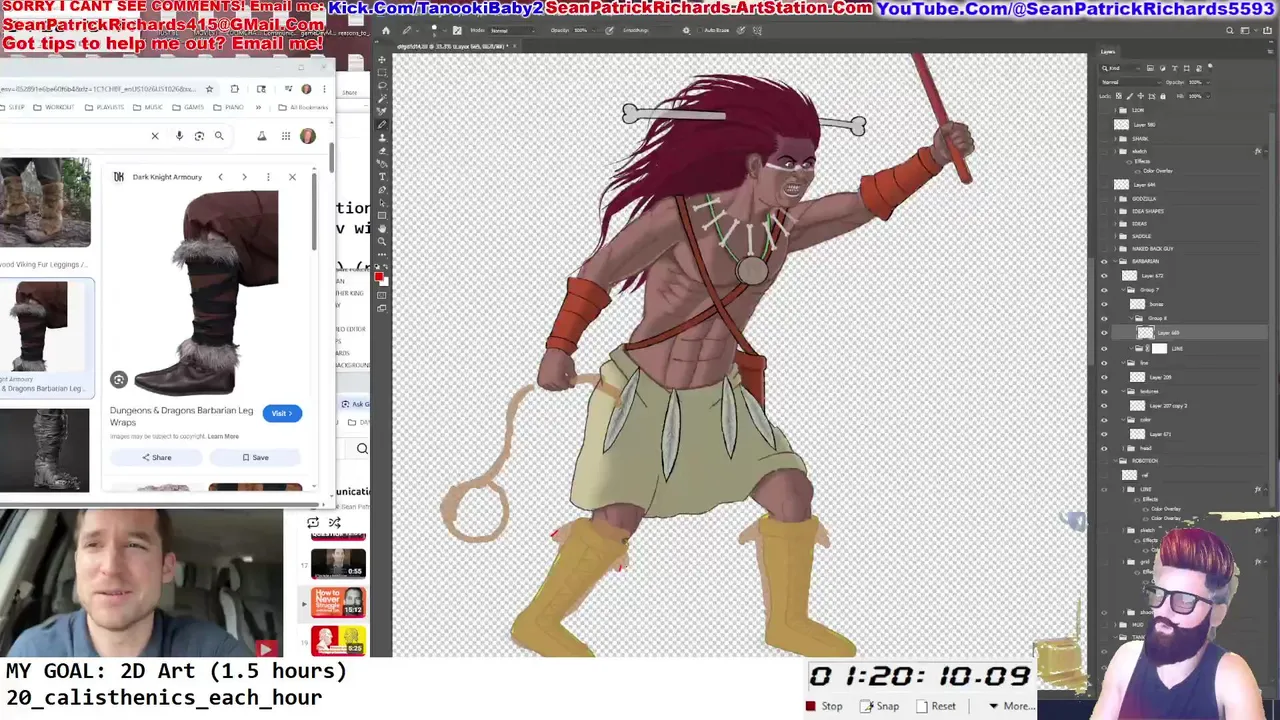Collapse the Group 7 folder

coord(1123,290)
